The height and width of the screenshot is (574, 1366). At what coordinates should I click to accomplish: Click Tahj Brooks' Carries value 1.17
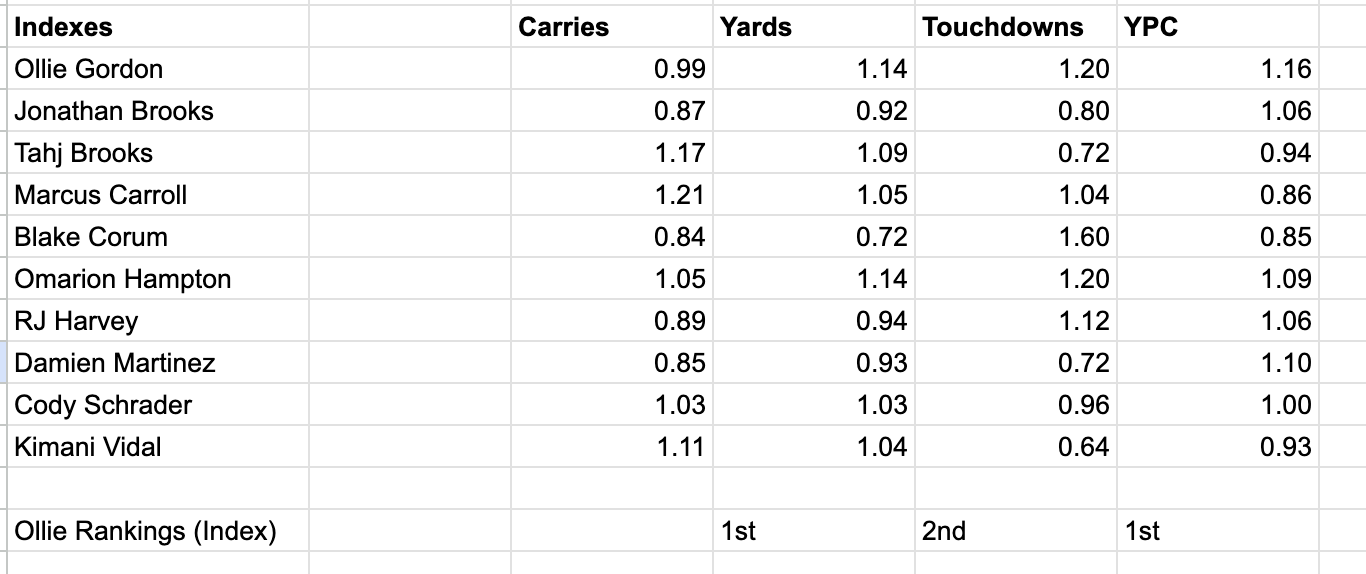[680, 153]
